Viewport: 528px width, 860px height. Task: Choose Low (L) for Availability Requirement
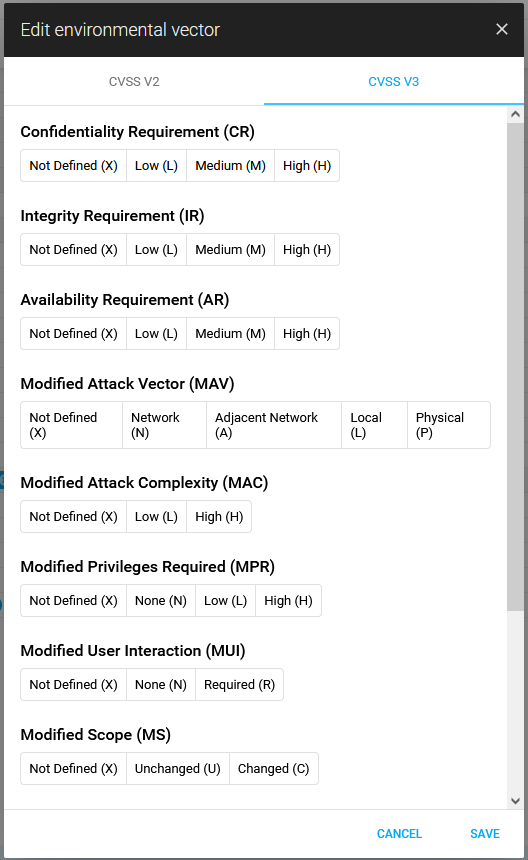(x=156, y=333)
